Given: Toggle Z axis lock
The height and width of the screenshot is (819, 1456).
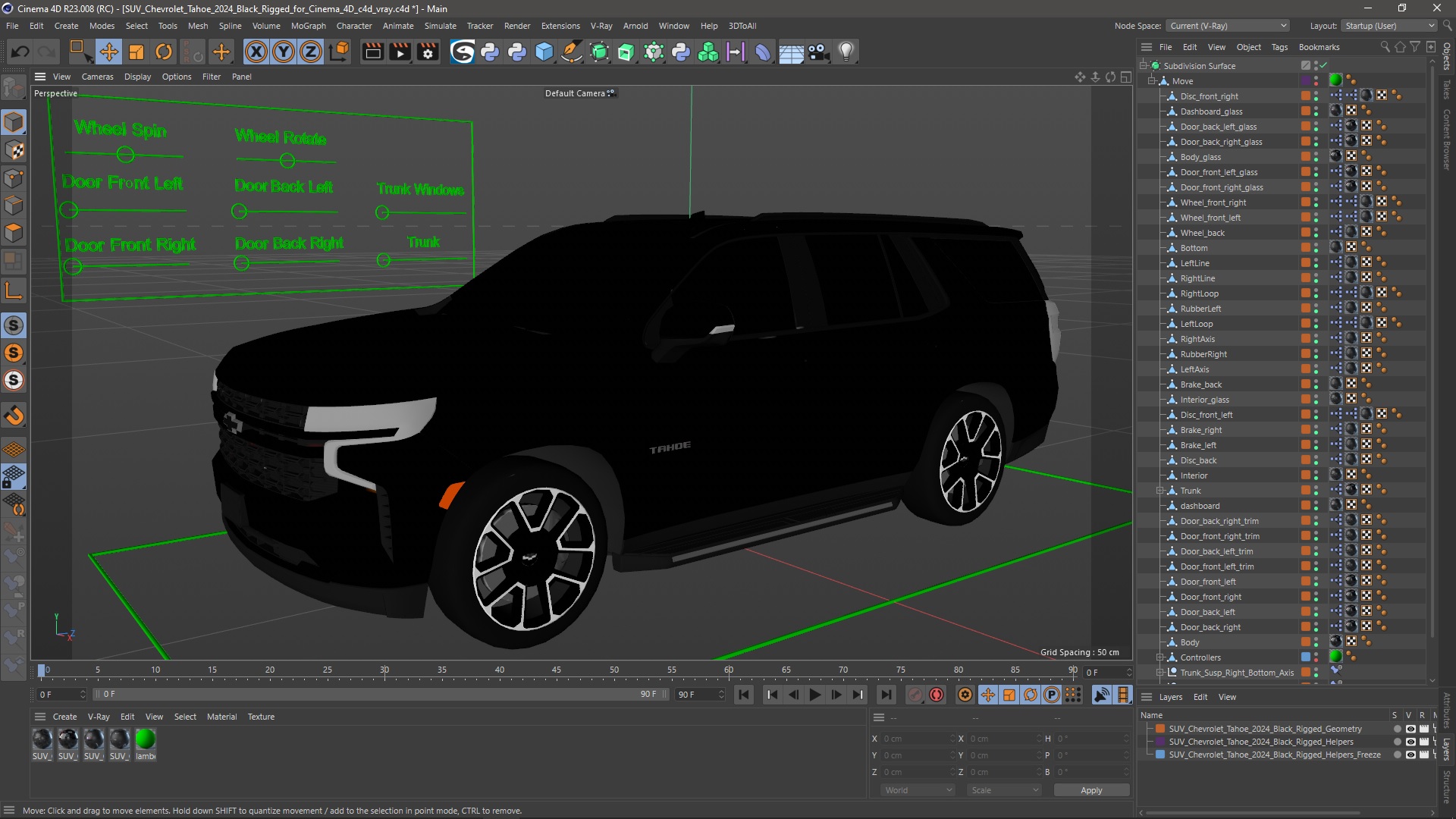Looking at the screenshot, I should click(x=311, y=52).
